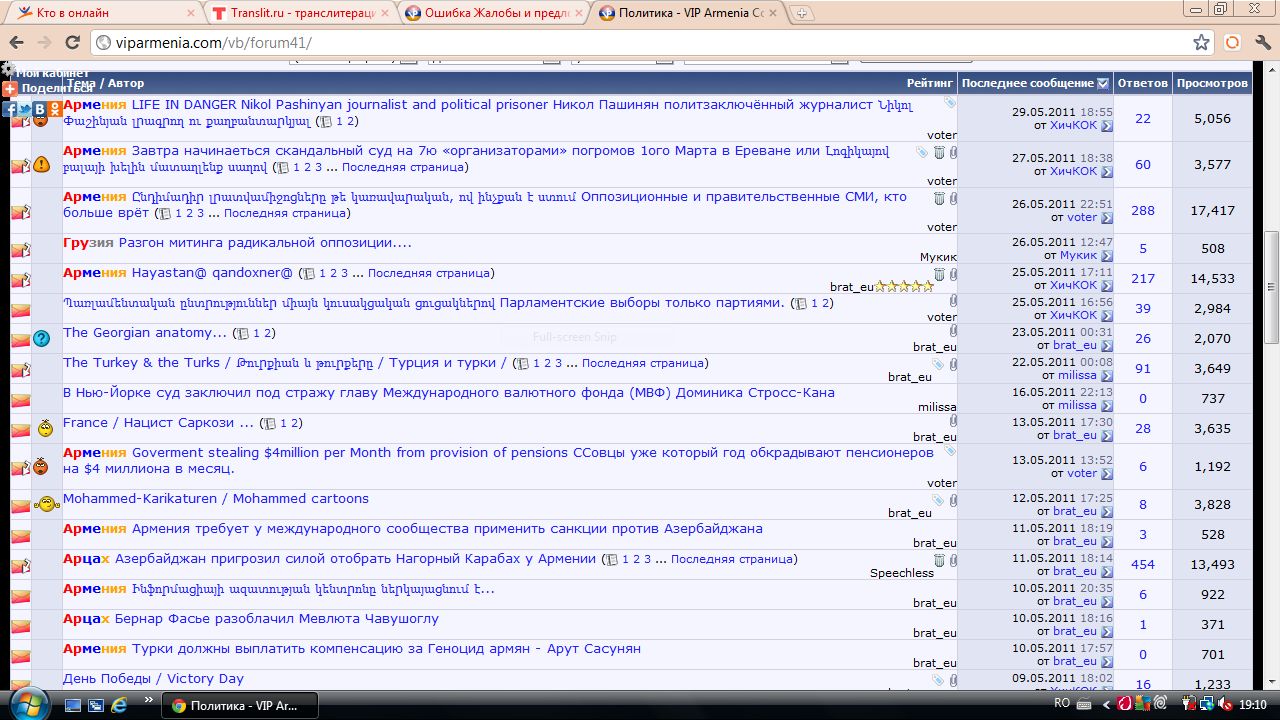The width and height of the screenshot is (1280, 720).
Task: Launch Internet Explorer from the quick launch bar
Action: [119, 705]
